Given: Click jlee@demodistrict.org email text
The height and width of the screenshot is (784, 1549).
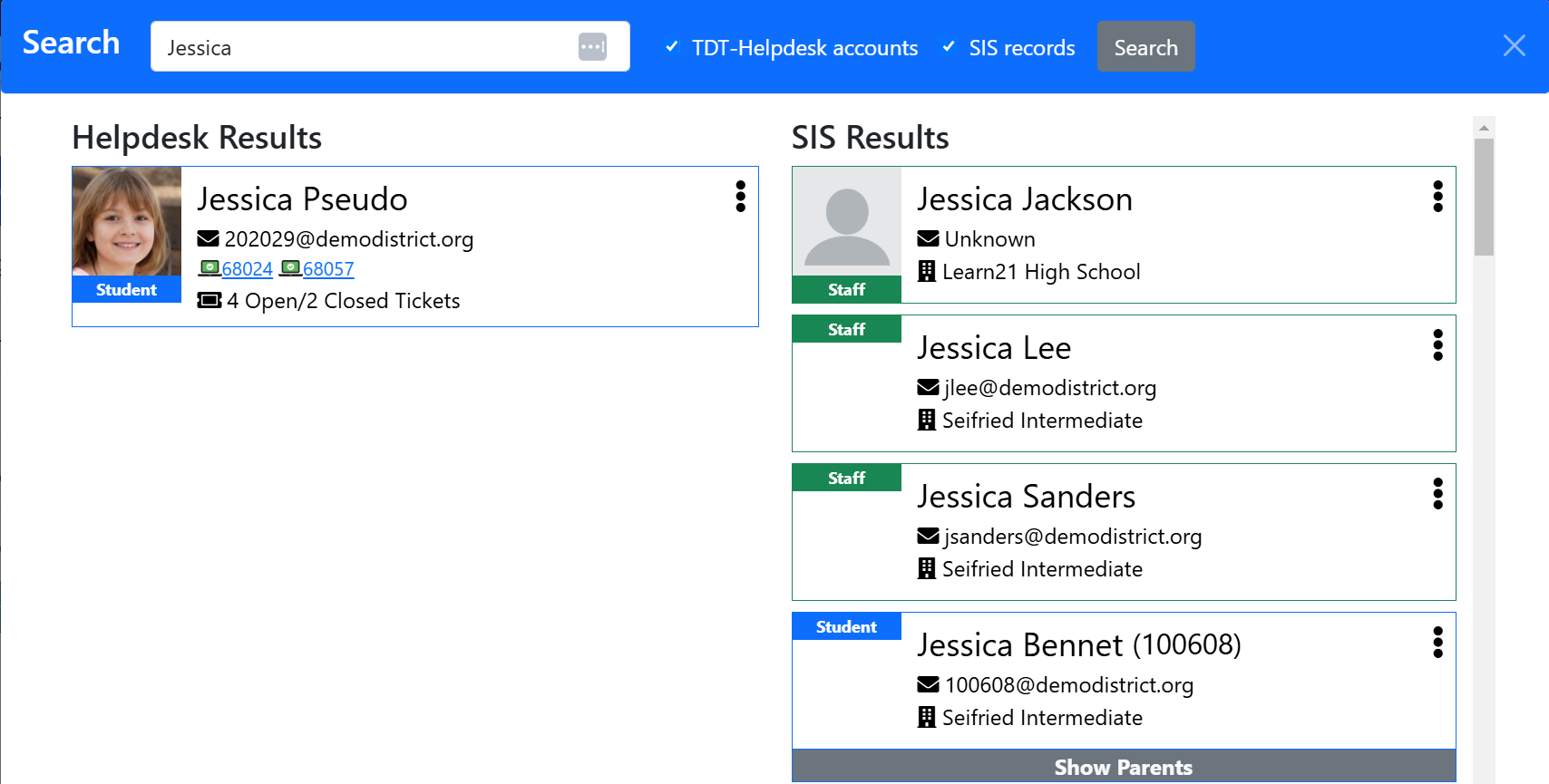Looking at the screenshot, I should coord(1050,388).
